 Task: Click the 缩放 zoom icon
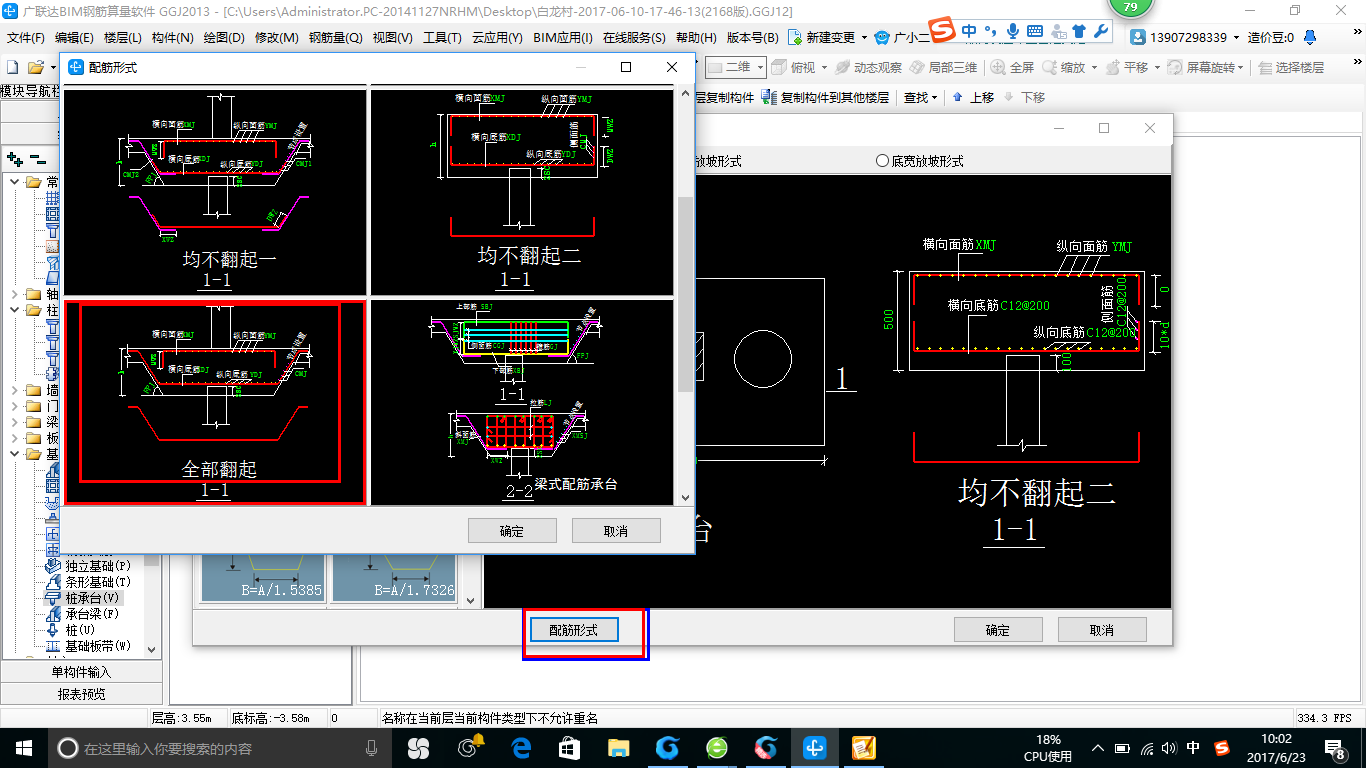[x=1050, y=67]
